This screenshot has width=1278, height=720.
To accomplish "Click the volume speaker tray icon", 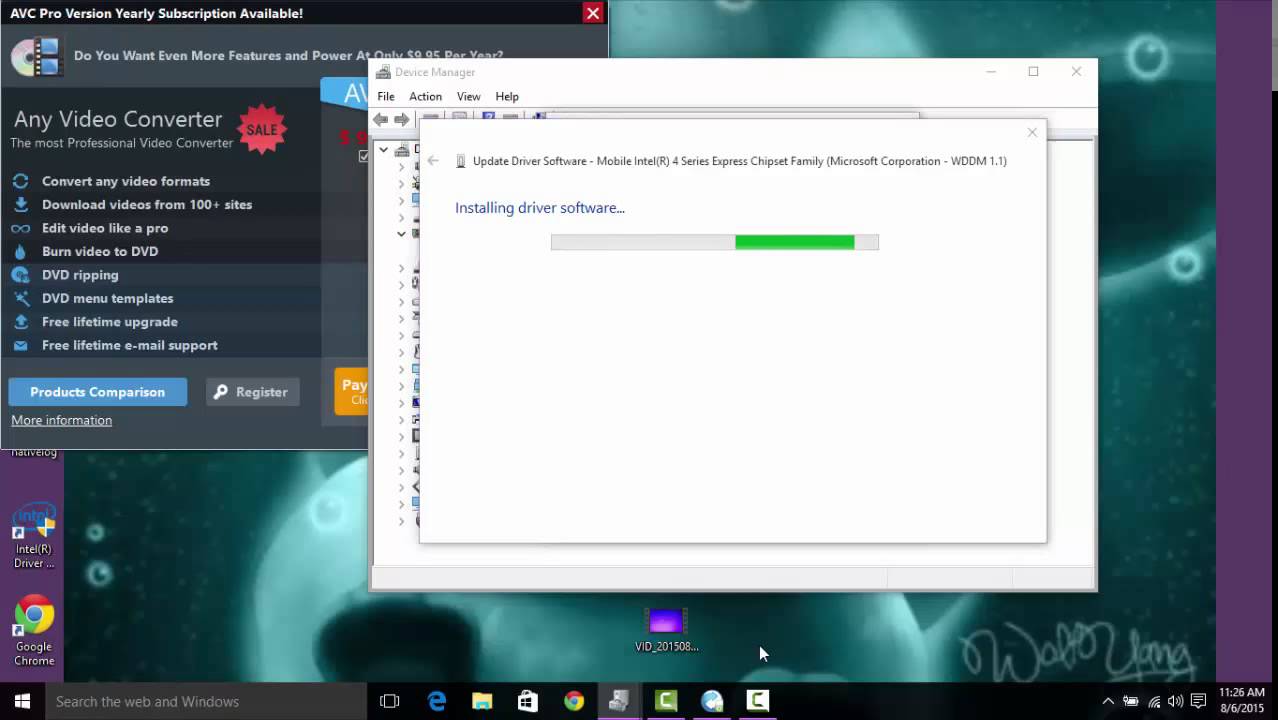I will click(1176, 701).
